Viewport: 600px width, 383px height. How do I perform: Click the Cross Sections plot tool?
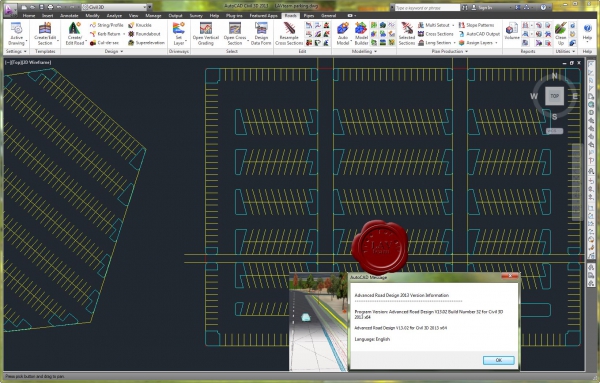pyautogui.click(x=435, y=34)
